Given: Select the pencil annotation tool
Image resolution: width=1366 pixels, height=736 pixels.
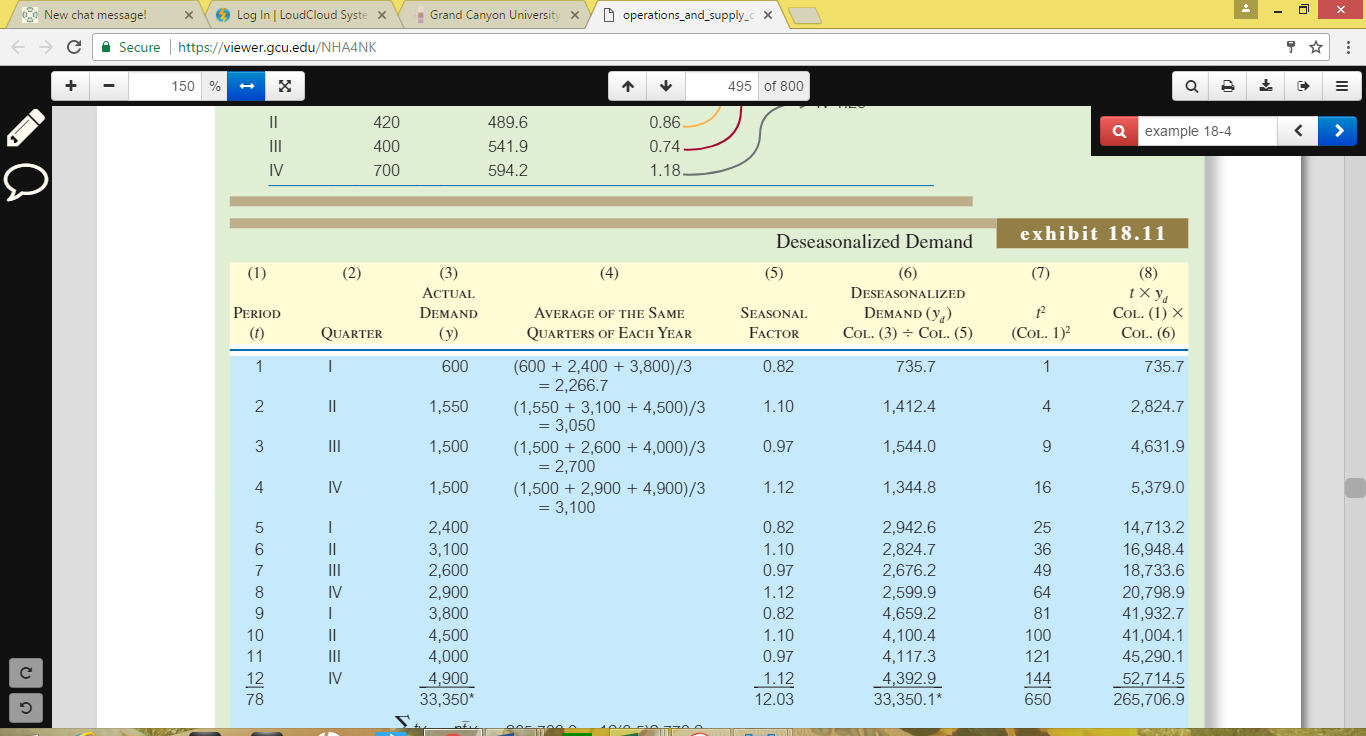Looking at the screenshot, I should [26, 128].
